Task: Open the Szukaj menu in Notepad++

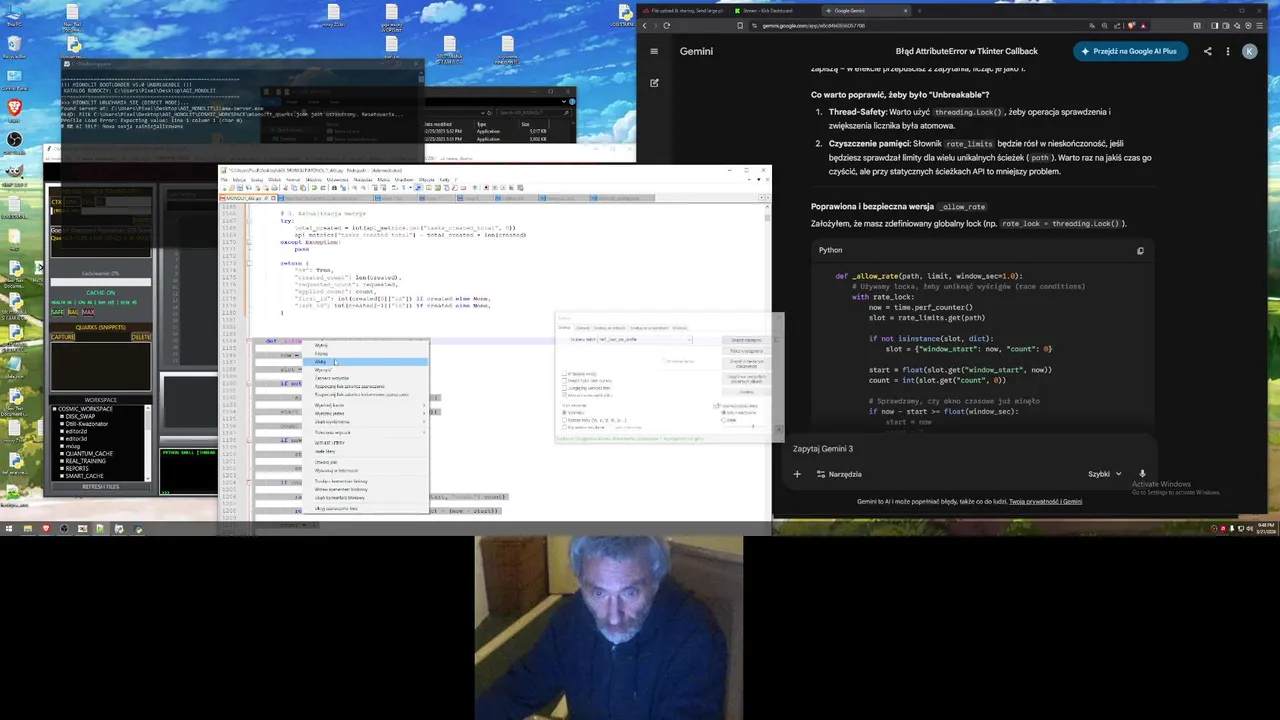Action: [x=257, y=180]
